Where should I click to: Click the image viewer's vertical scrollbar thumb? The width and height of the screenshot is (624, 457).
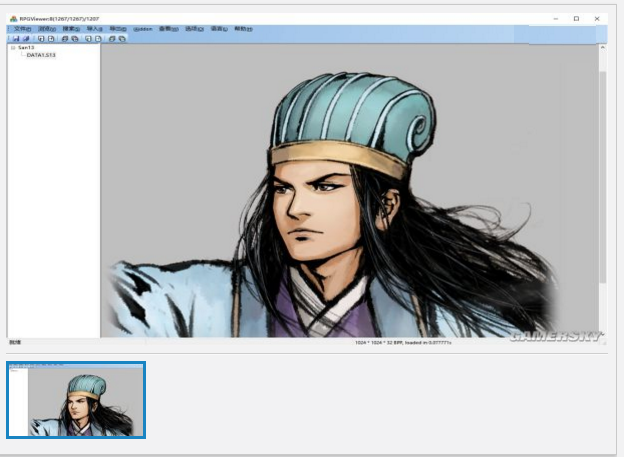tap(603, 177)
